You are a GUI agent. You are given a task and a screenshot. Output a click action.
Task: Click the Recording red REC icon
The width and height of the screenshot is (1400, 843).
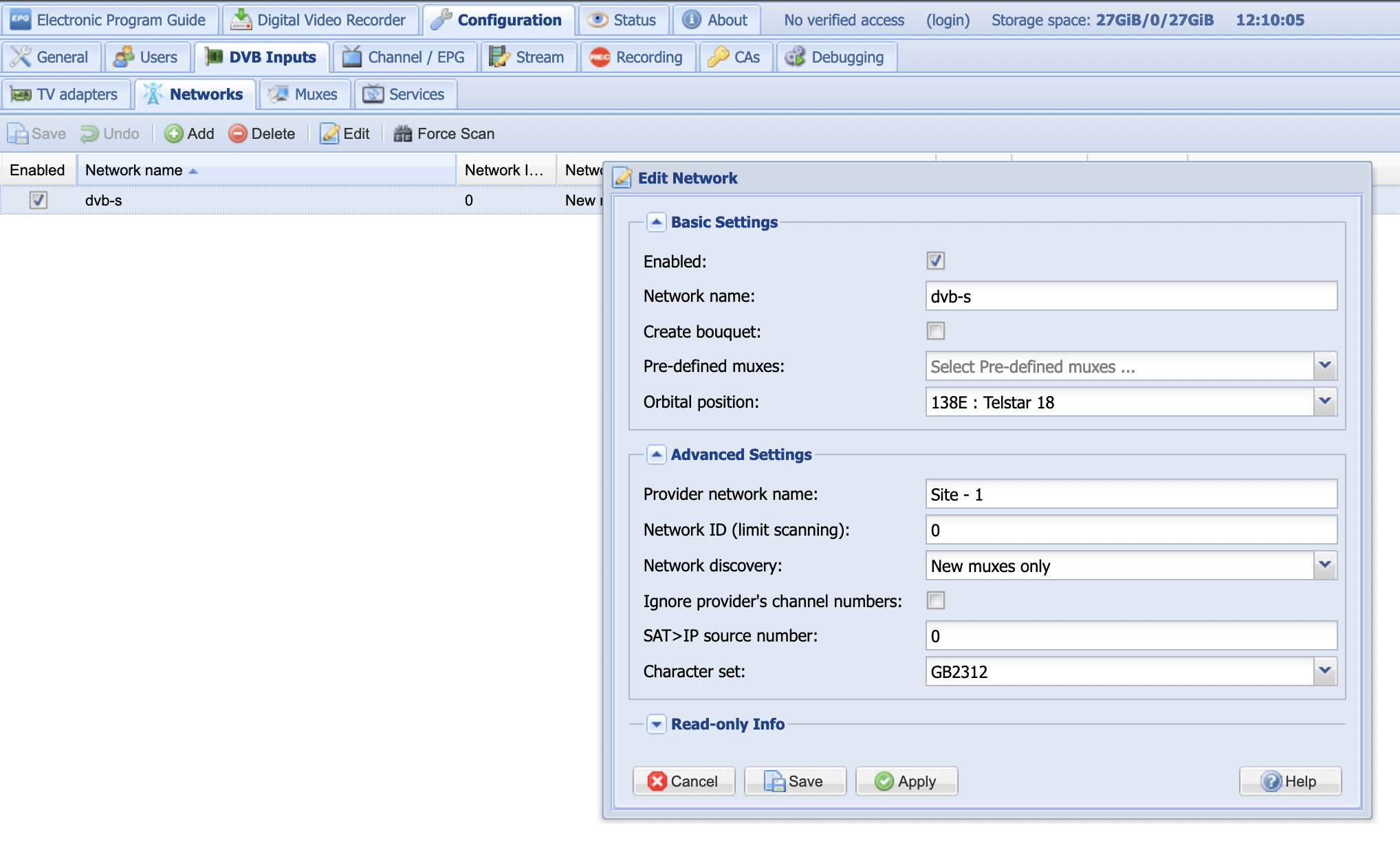(x=600, y=57)
